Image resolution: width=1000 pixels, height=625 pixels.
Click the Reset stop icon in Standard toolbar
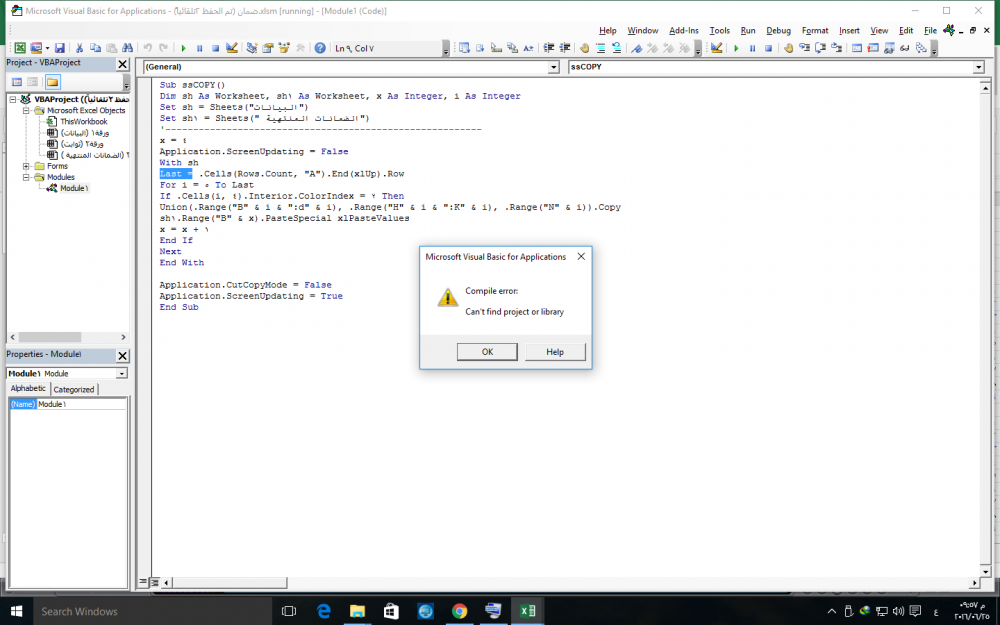click(x=216, y=48)
